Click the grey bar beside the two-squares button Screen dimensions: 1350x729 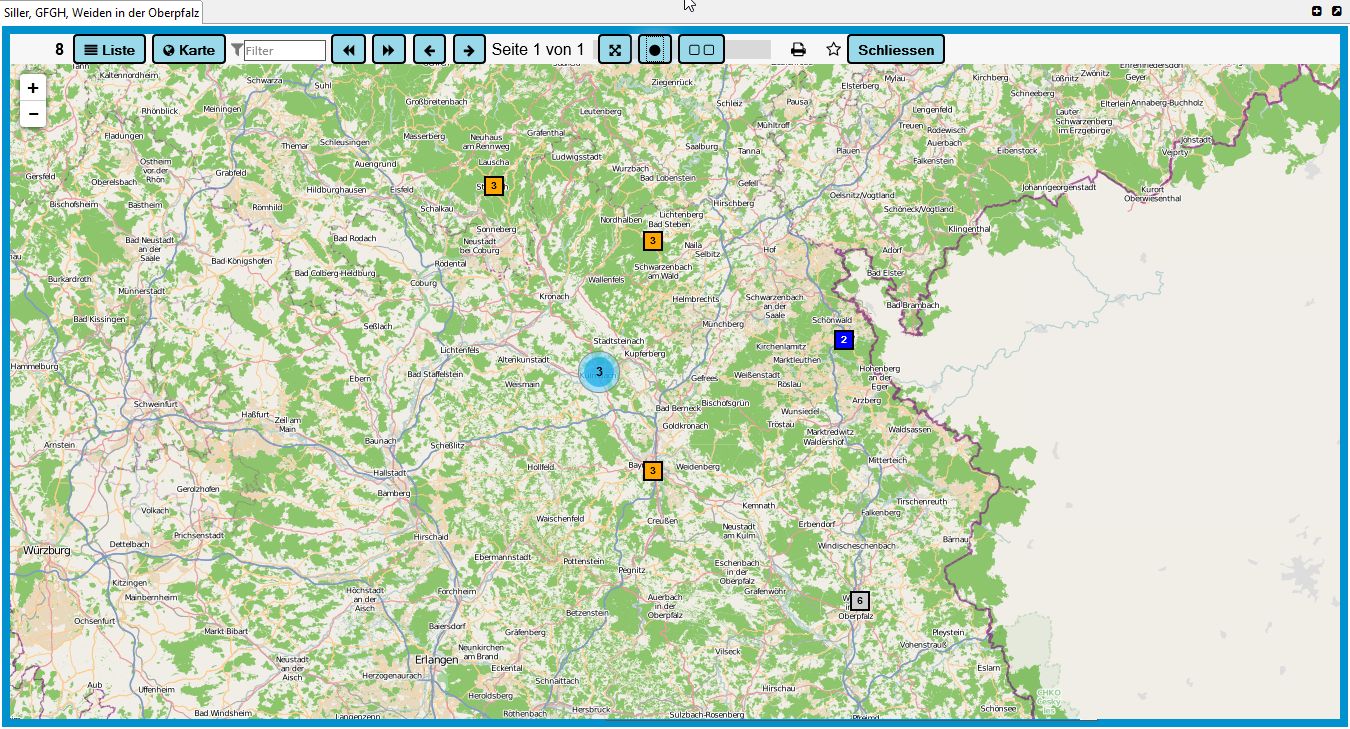(748, 50)
